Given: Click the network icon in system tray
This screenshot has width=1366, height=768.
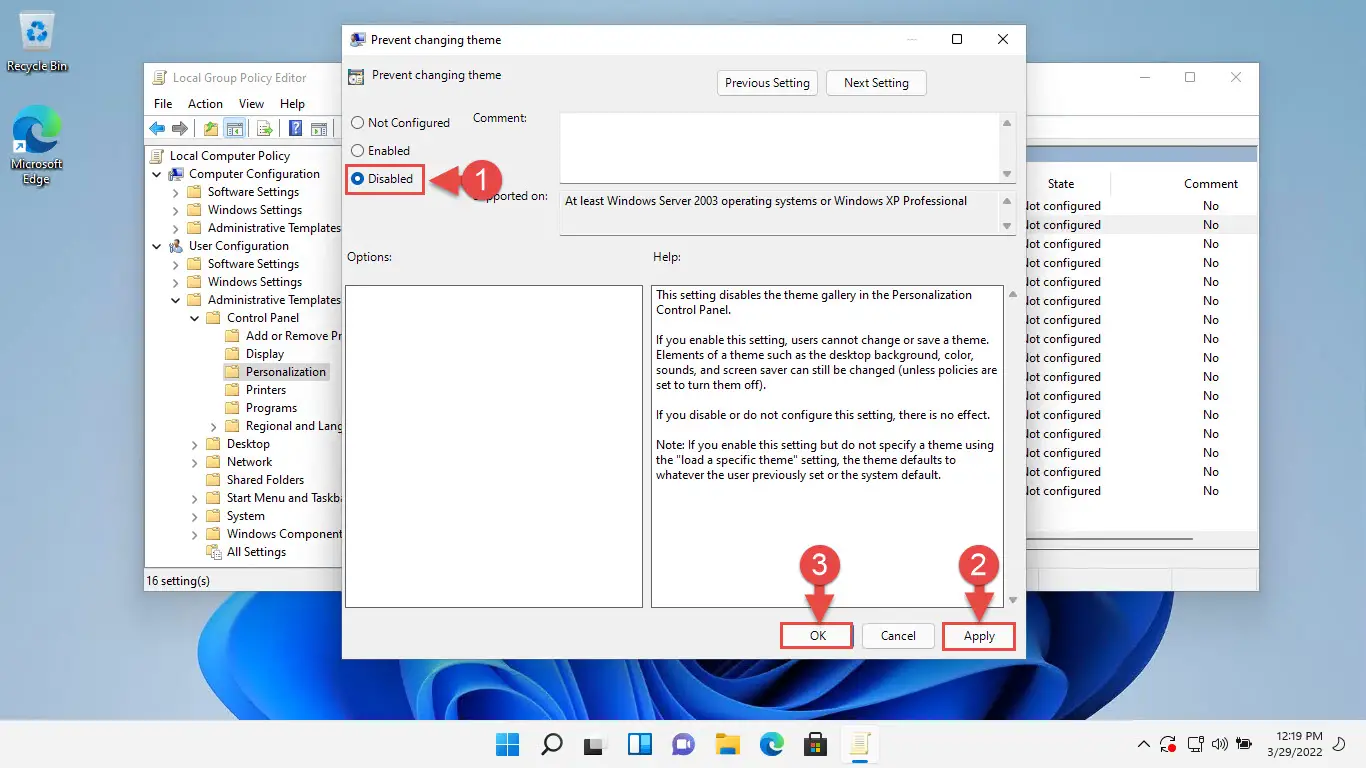Looking at the screenshot, I should click(1194, 745).
